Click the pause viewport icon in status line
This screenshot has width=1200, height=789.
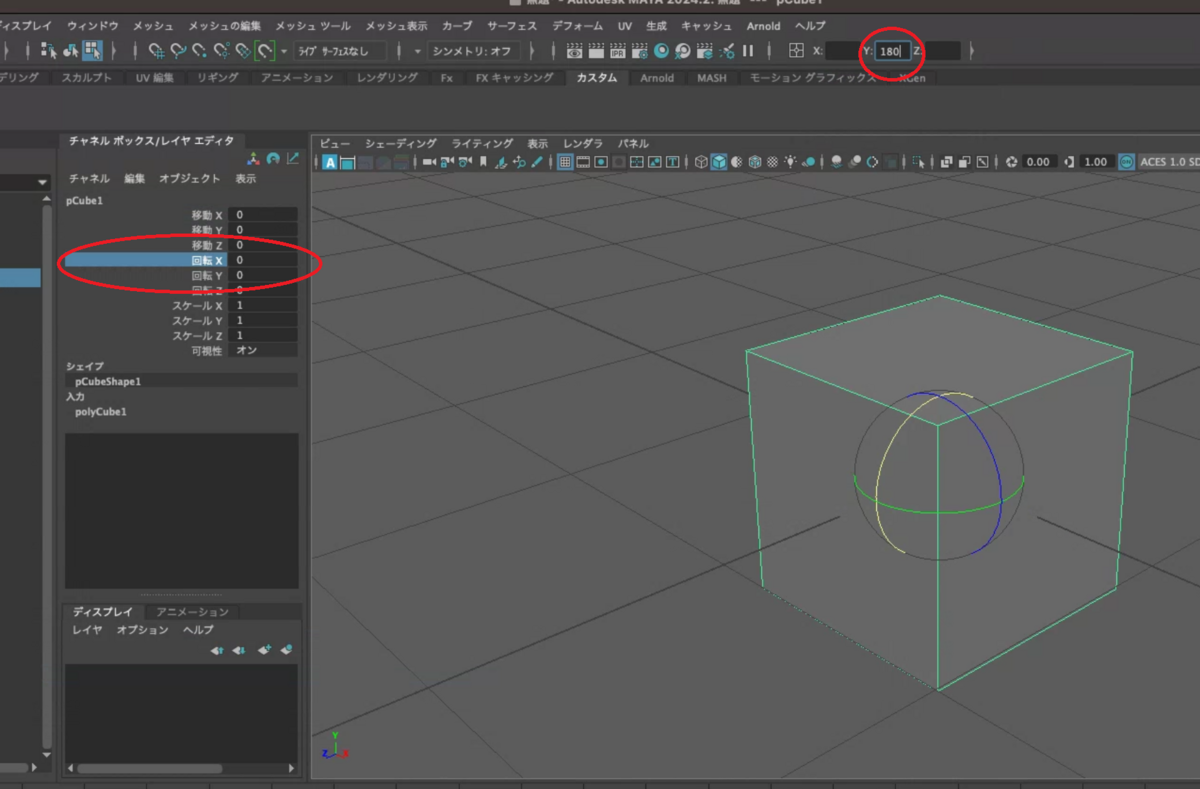(748, 50)
